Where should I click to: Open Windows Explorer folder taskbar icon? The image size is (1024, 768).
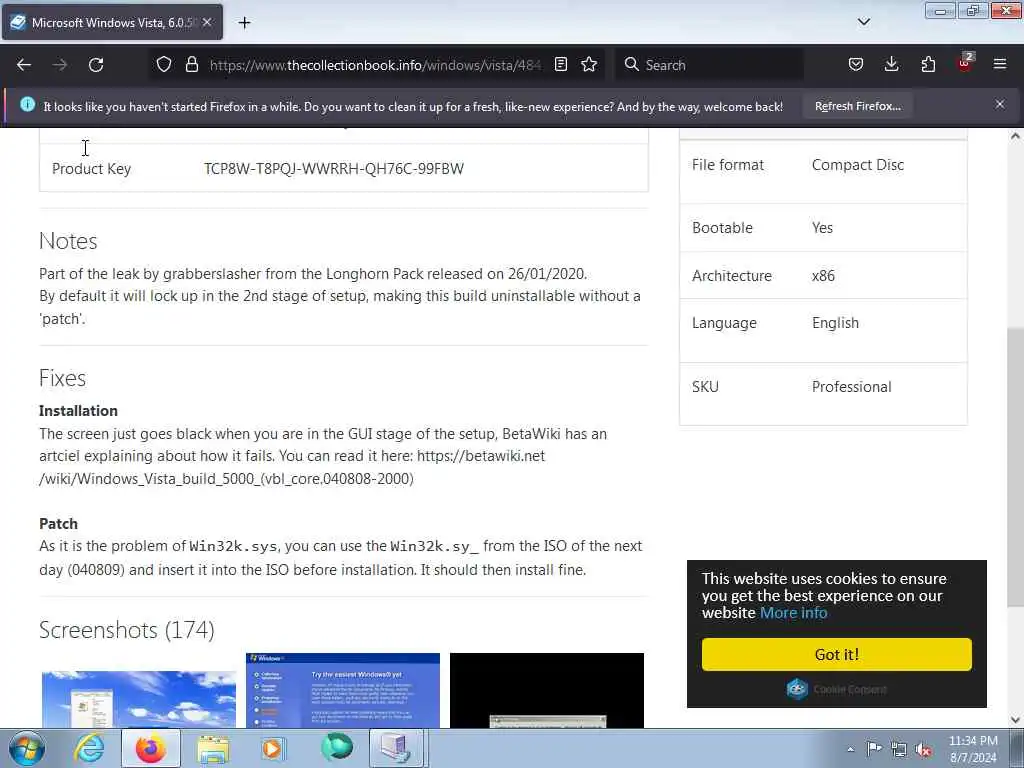(x=213, y=749)
